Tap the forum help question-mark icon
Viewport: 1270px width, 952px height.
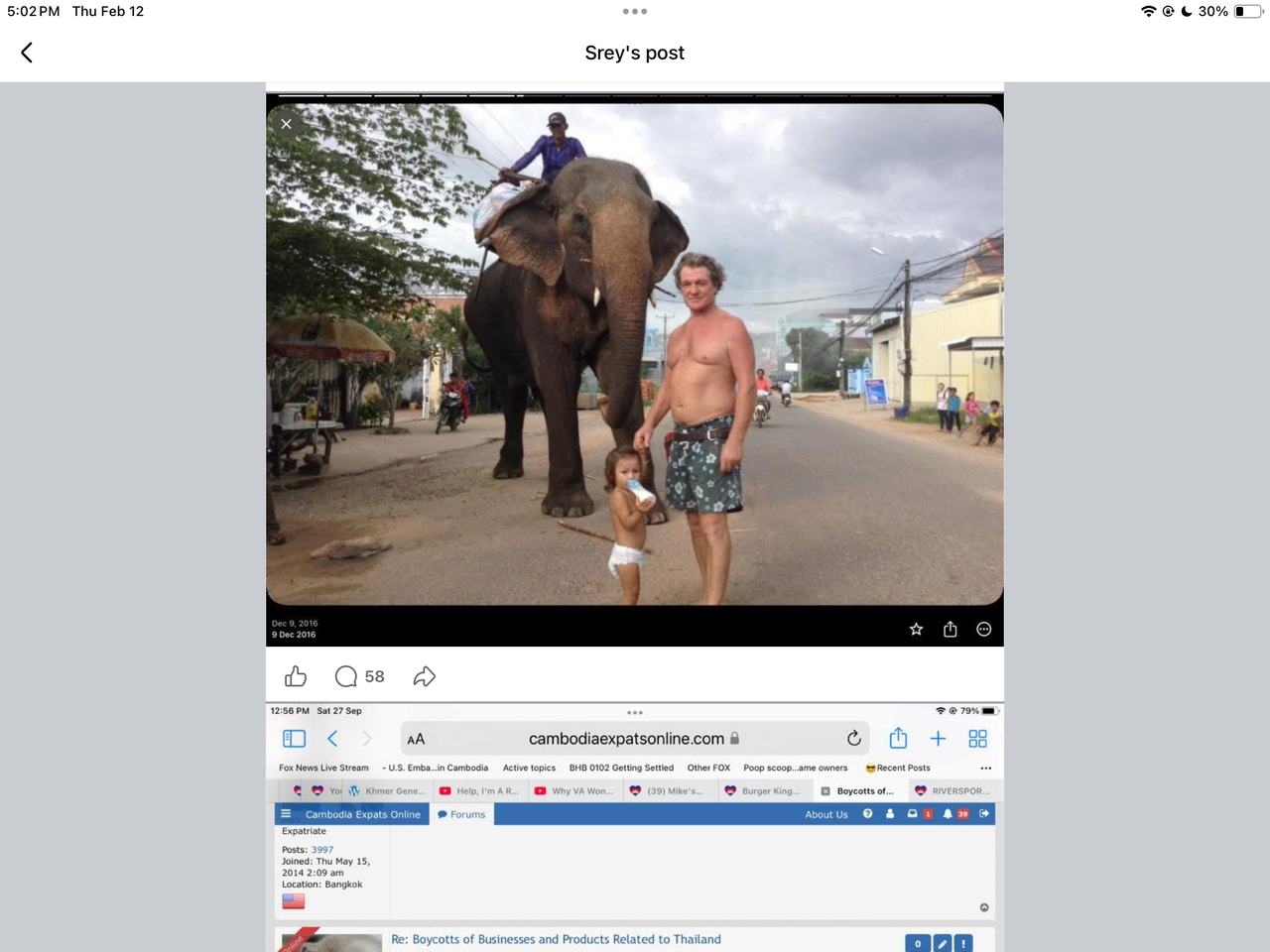click(868, 814)
